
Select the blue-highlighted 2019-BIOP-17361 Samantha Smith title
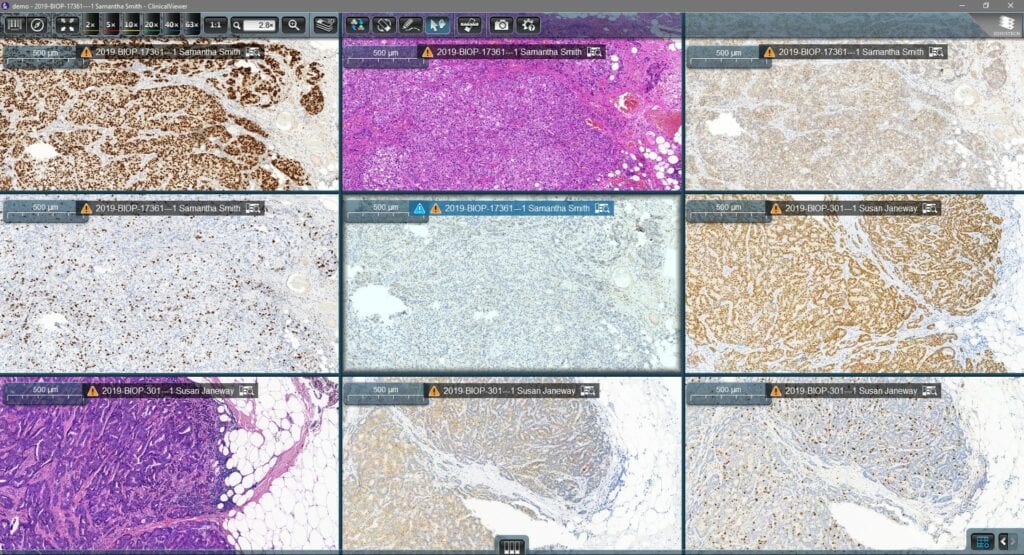(517, 208)
